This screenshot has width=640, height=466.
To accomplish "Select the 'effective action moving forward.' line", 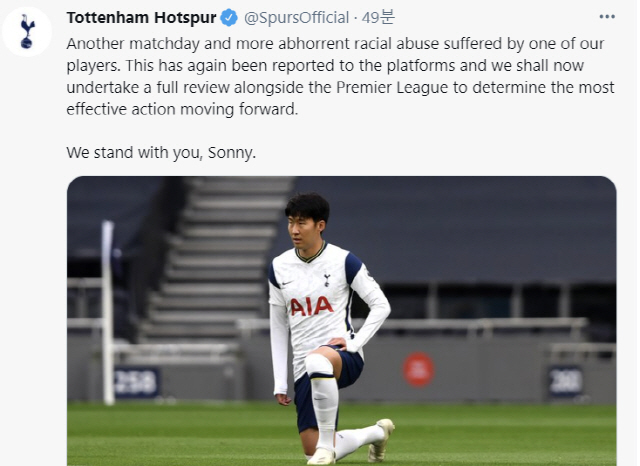I will 182,109.
